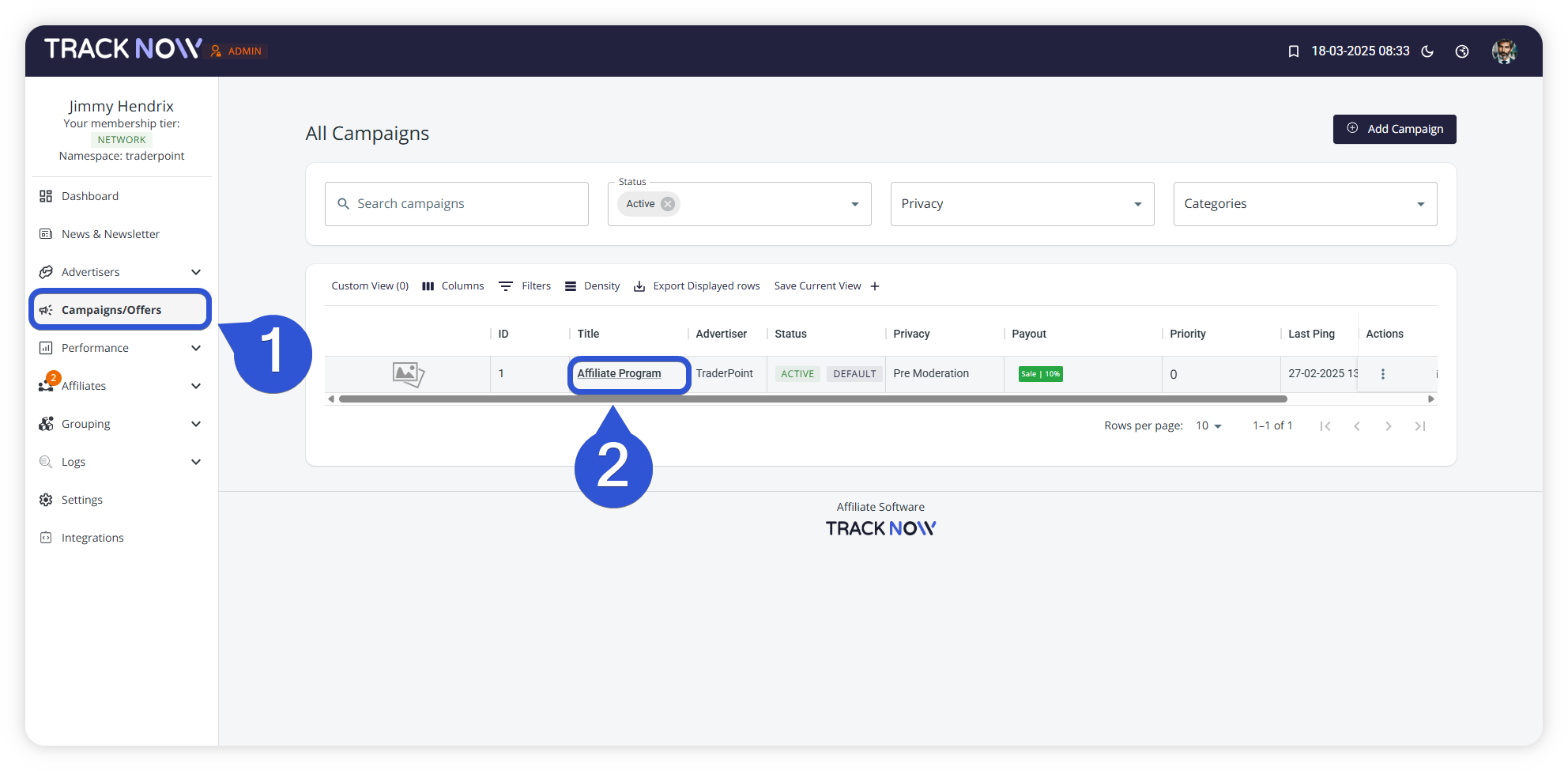Adjust table row Density

click(x=592, y=285)
